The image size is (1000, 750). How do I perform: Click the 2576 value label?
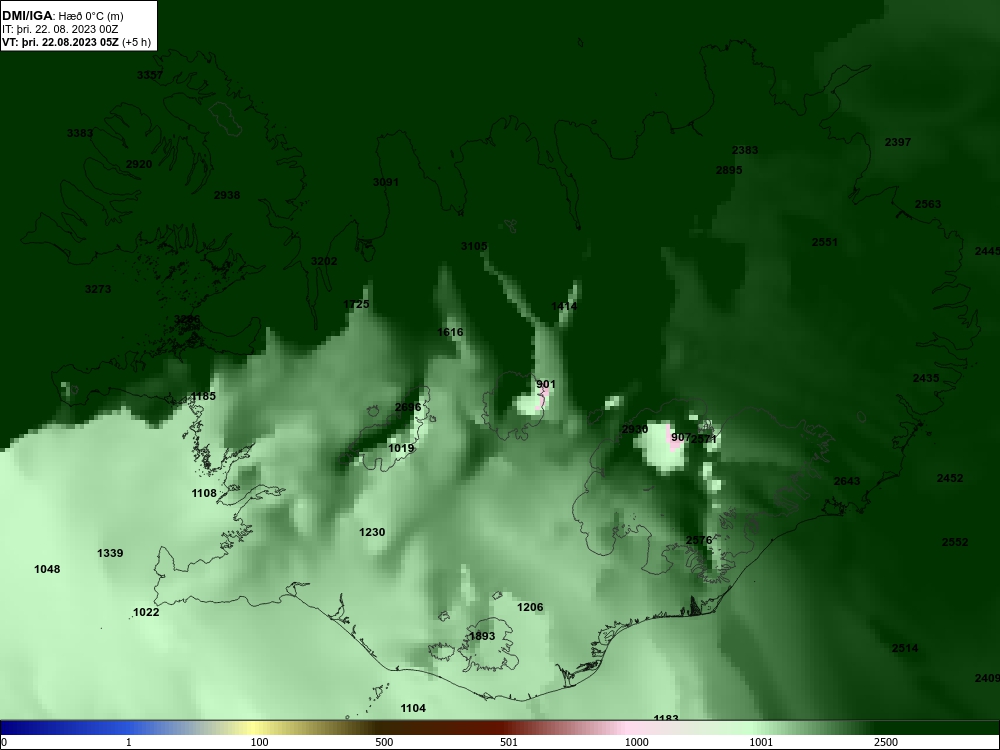pos(699,541)
